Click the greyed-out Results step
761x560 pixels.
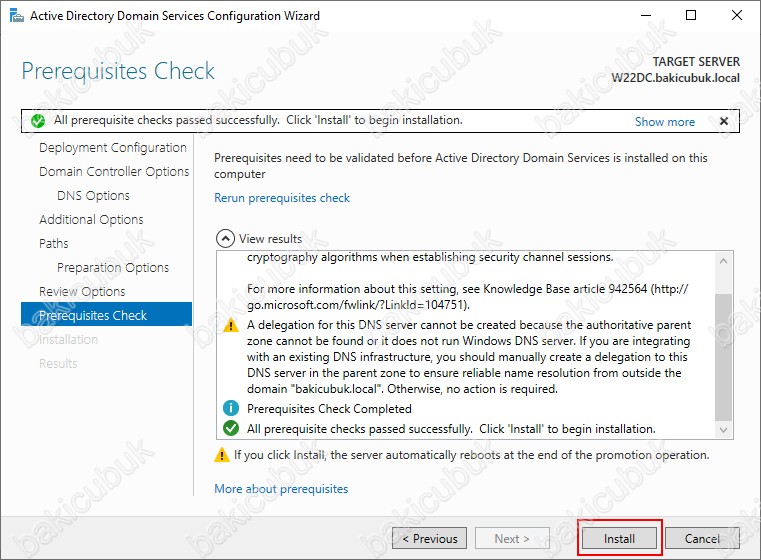tap(58, 363)
